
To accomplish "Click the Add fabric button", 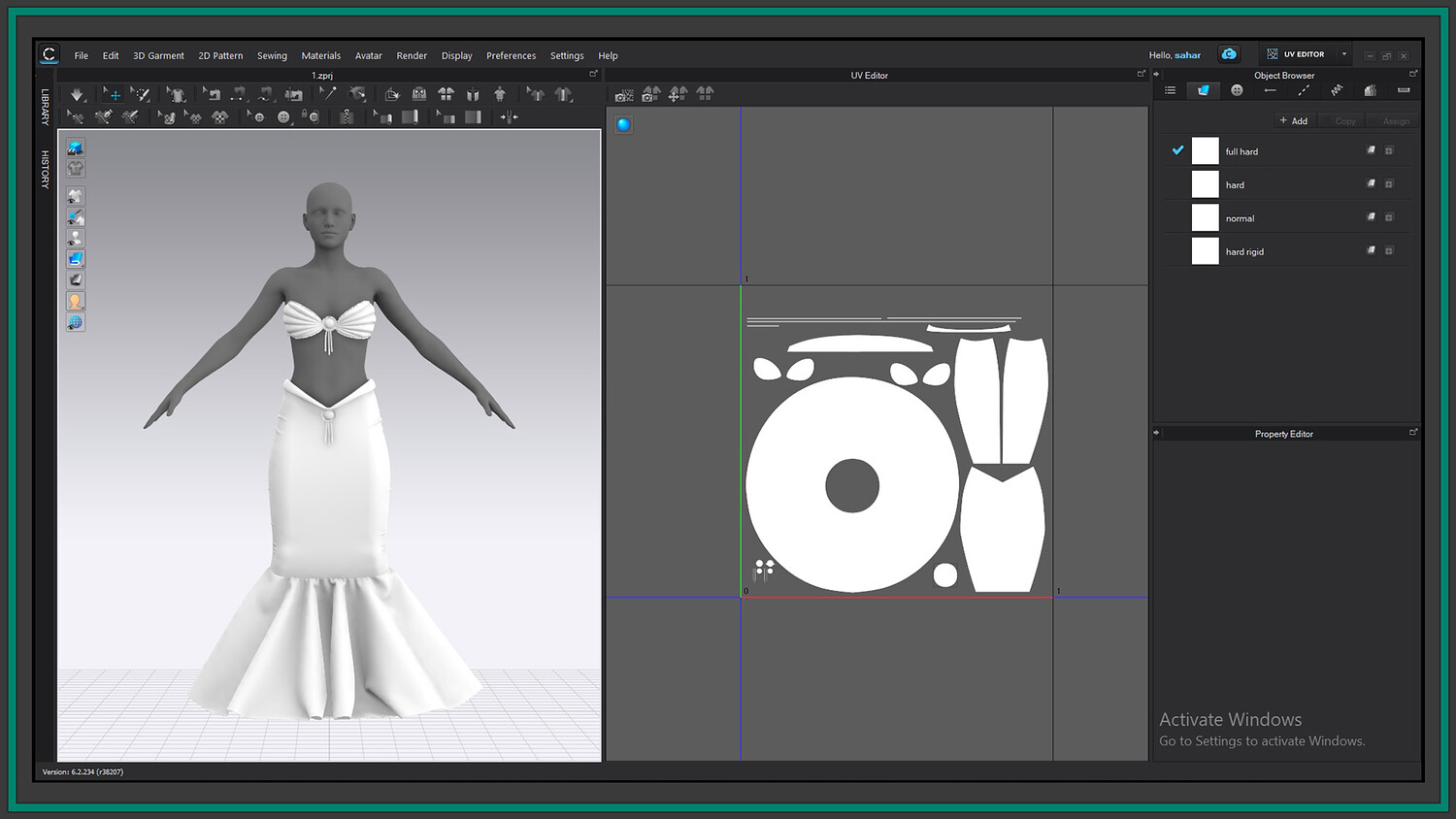I will [1293, 120].
